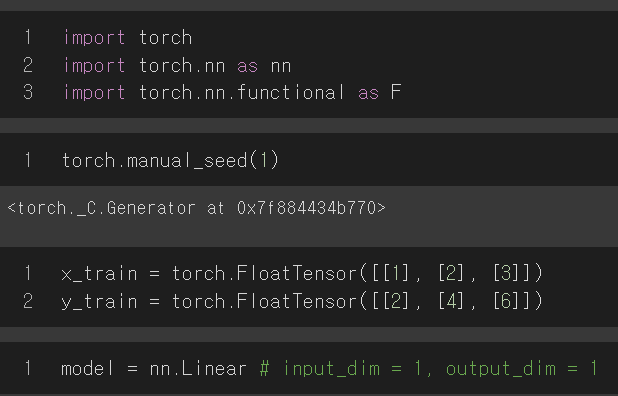Click the 'import torch.nn as nn' line
The height and width of the screenshot is (396, 618).
click(x=177, y=65)
